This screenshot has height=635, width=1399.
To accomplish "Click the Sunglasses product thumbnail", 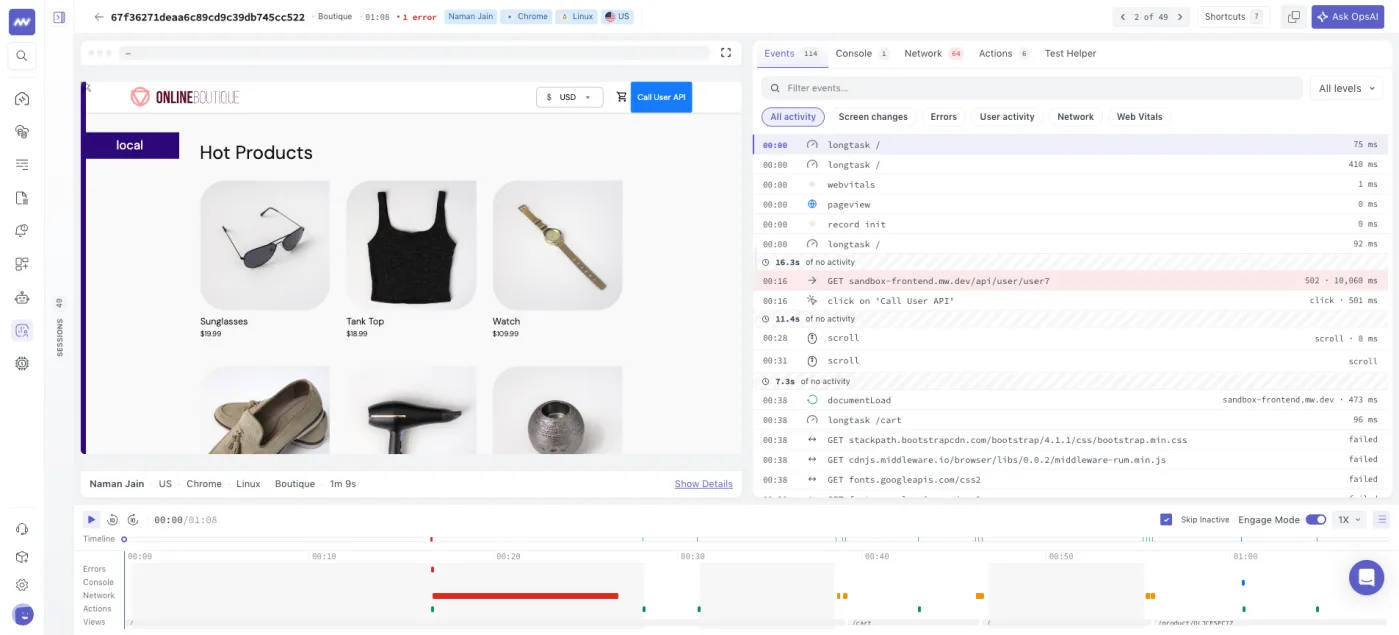I will click(x=265, y=245).
